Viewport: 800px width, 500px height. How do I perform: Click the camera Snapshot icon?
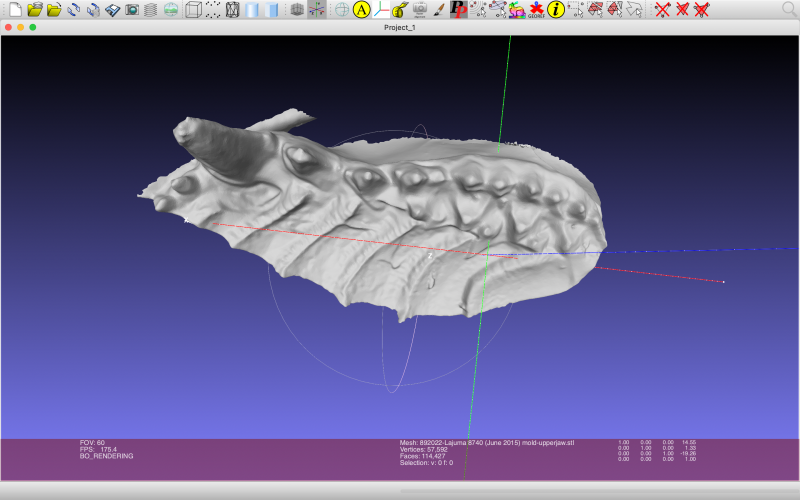pos(132,10)
